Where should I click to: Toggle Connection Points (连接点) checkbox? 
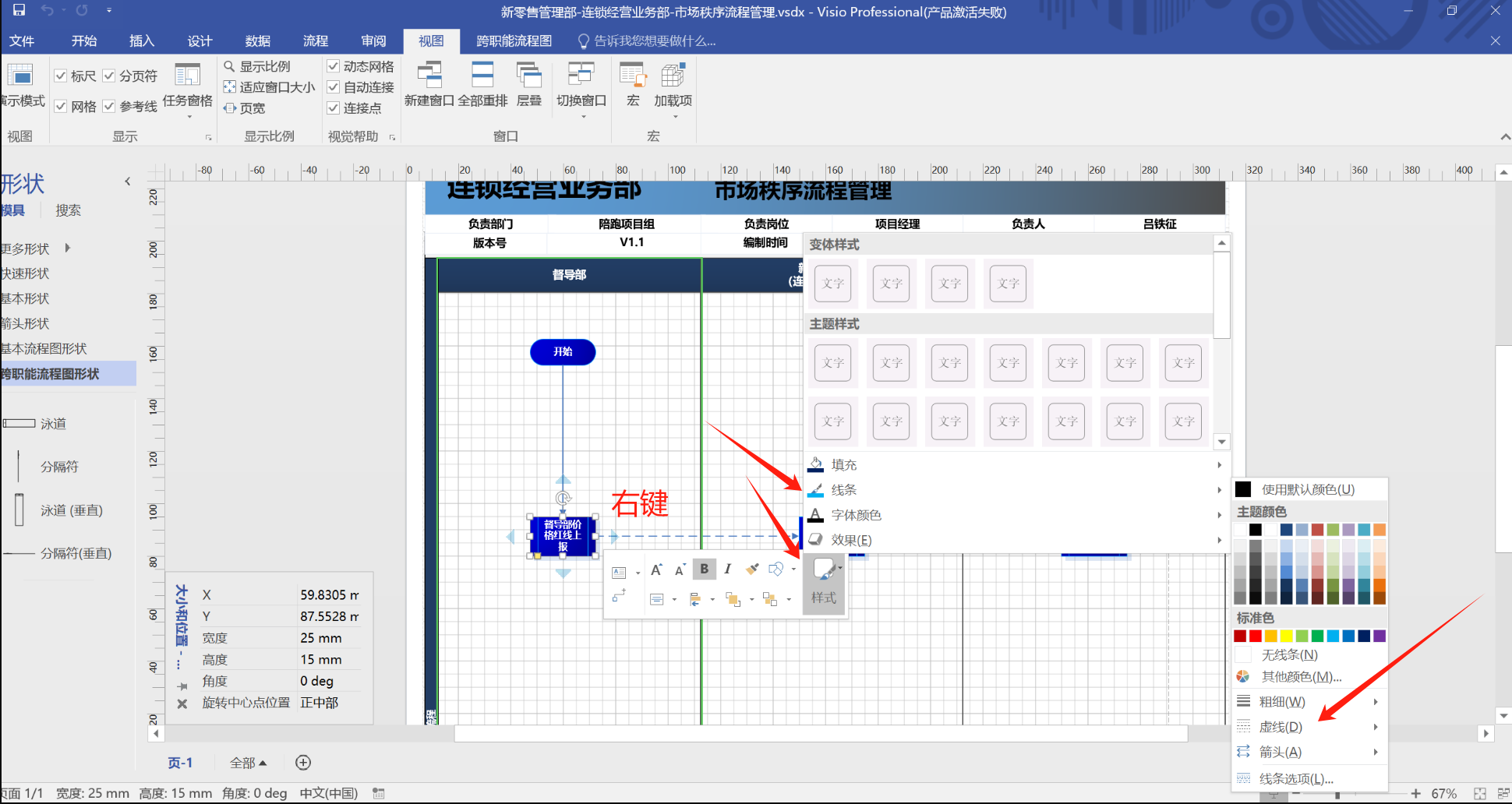tap(333, 108)
